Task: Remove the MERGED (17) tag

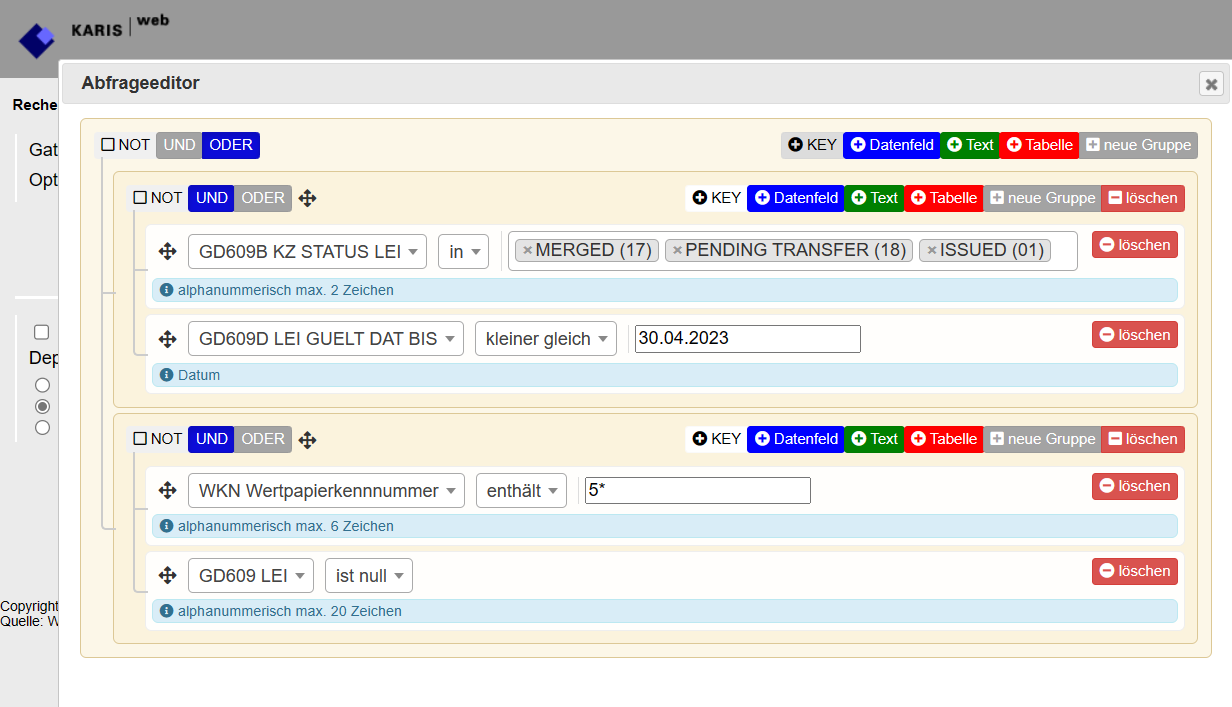Action: point(528,251)
